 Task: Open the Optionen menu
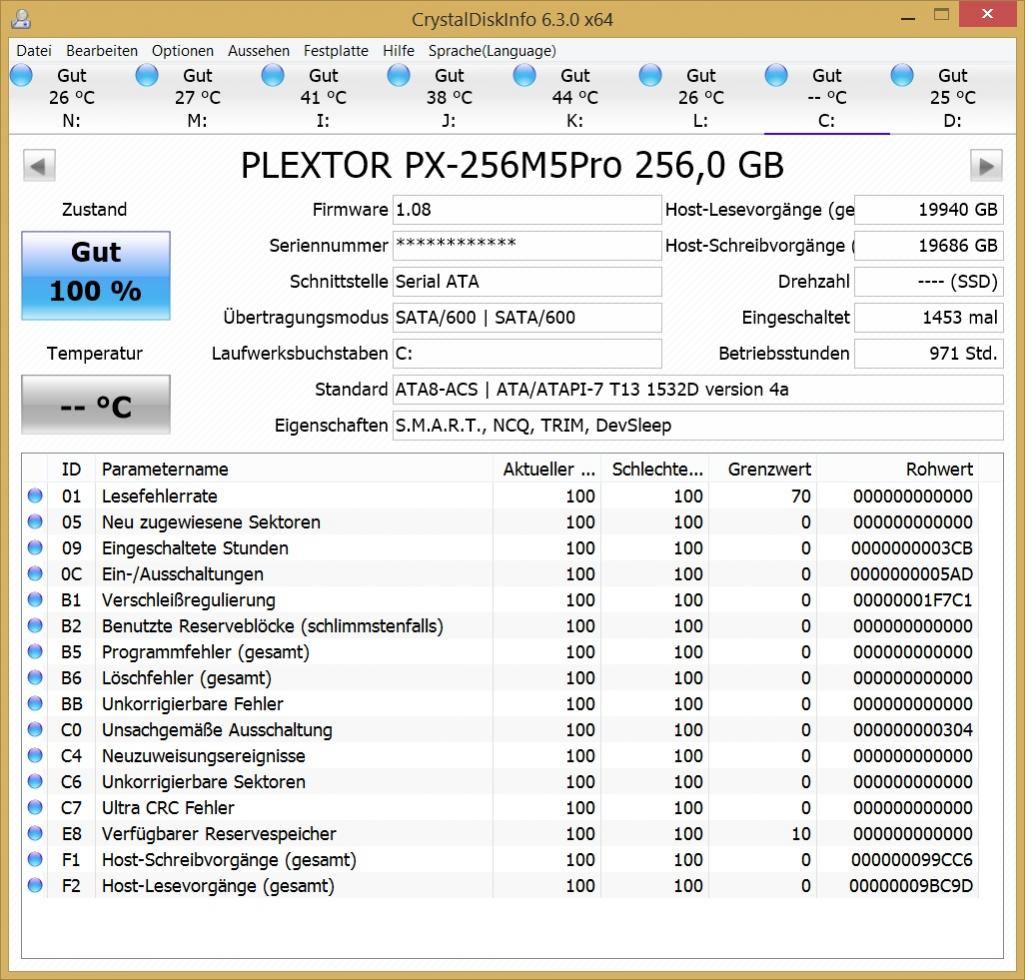click(182, 51)
